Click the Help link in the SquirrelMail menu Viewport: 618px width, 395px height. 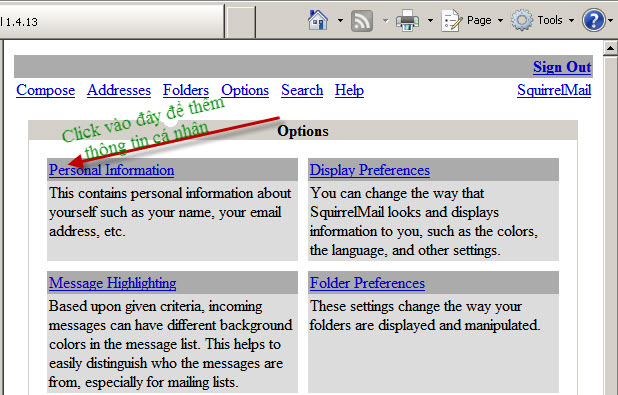click(x=349, y=90)
